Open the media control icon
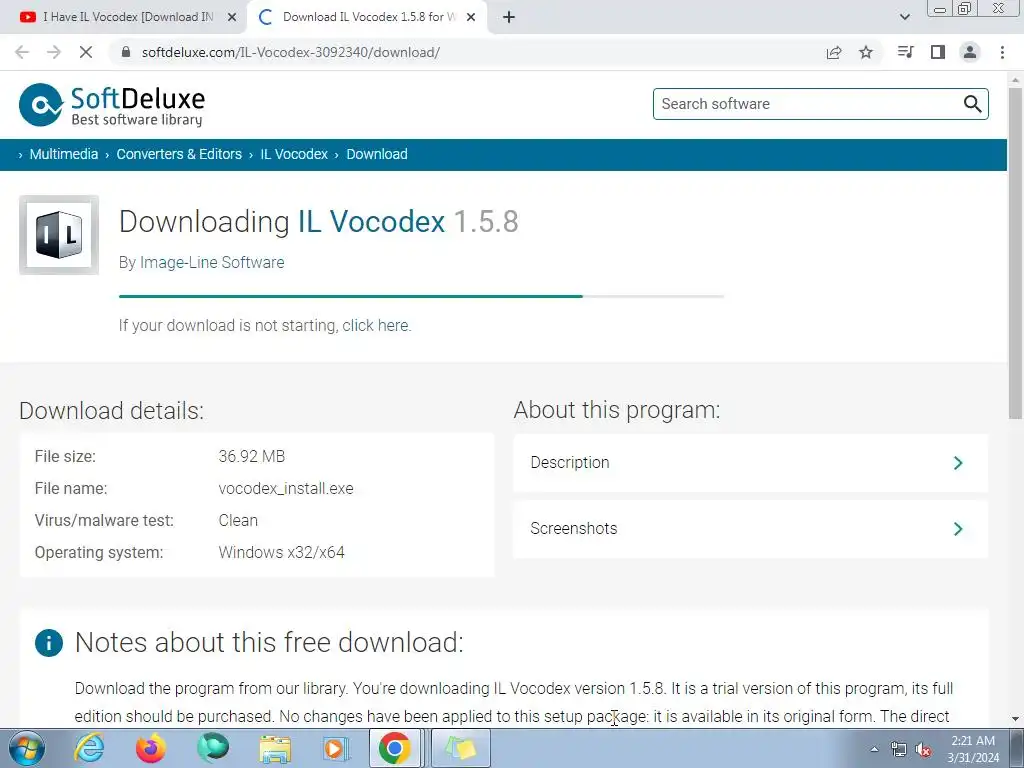Screen dimensions: 1024x768 [x=906, y=52]
